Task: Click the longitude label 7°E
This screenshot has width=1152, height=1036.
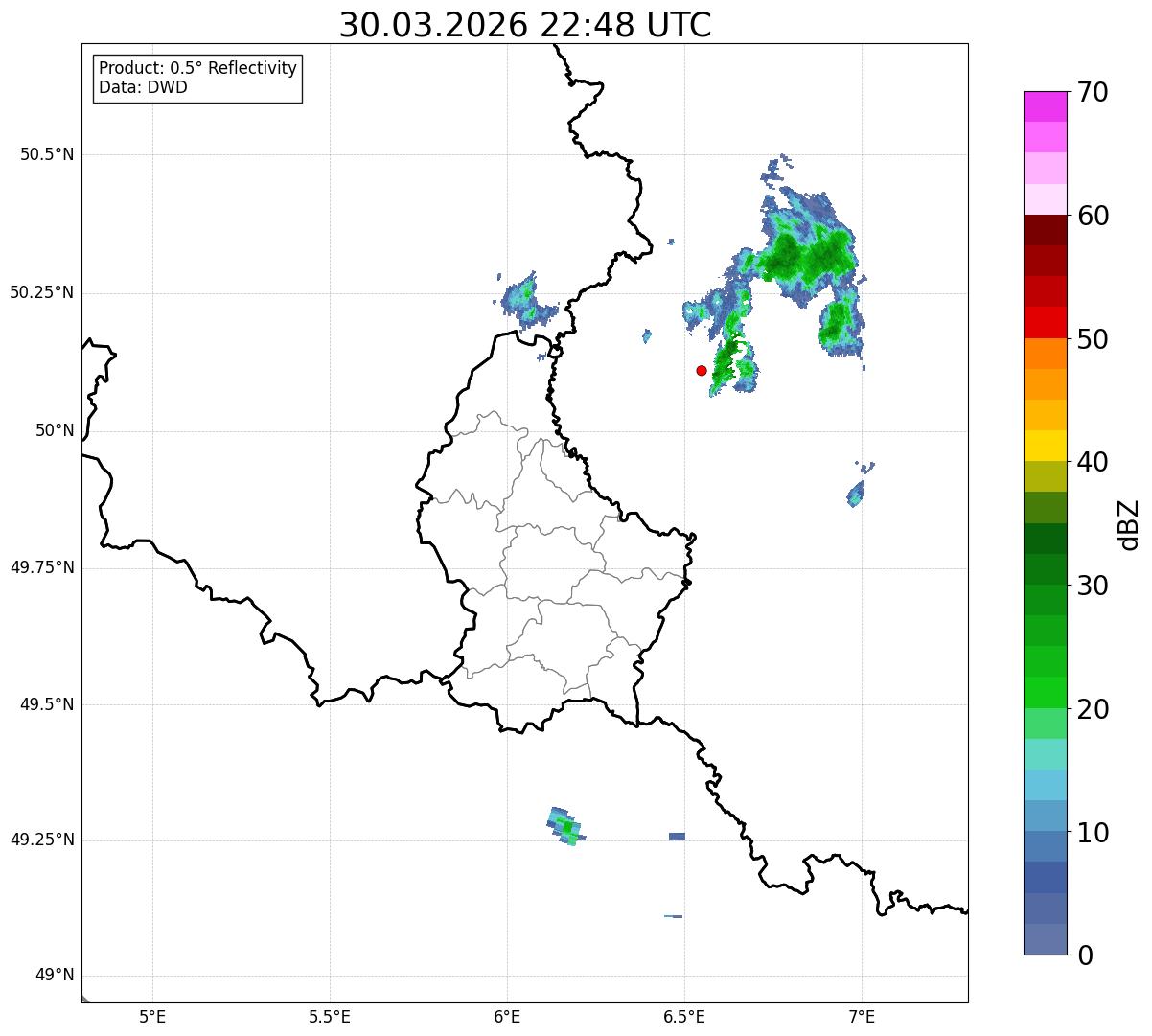Action: [x=862, y=1017]
